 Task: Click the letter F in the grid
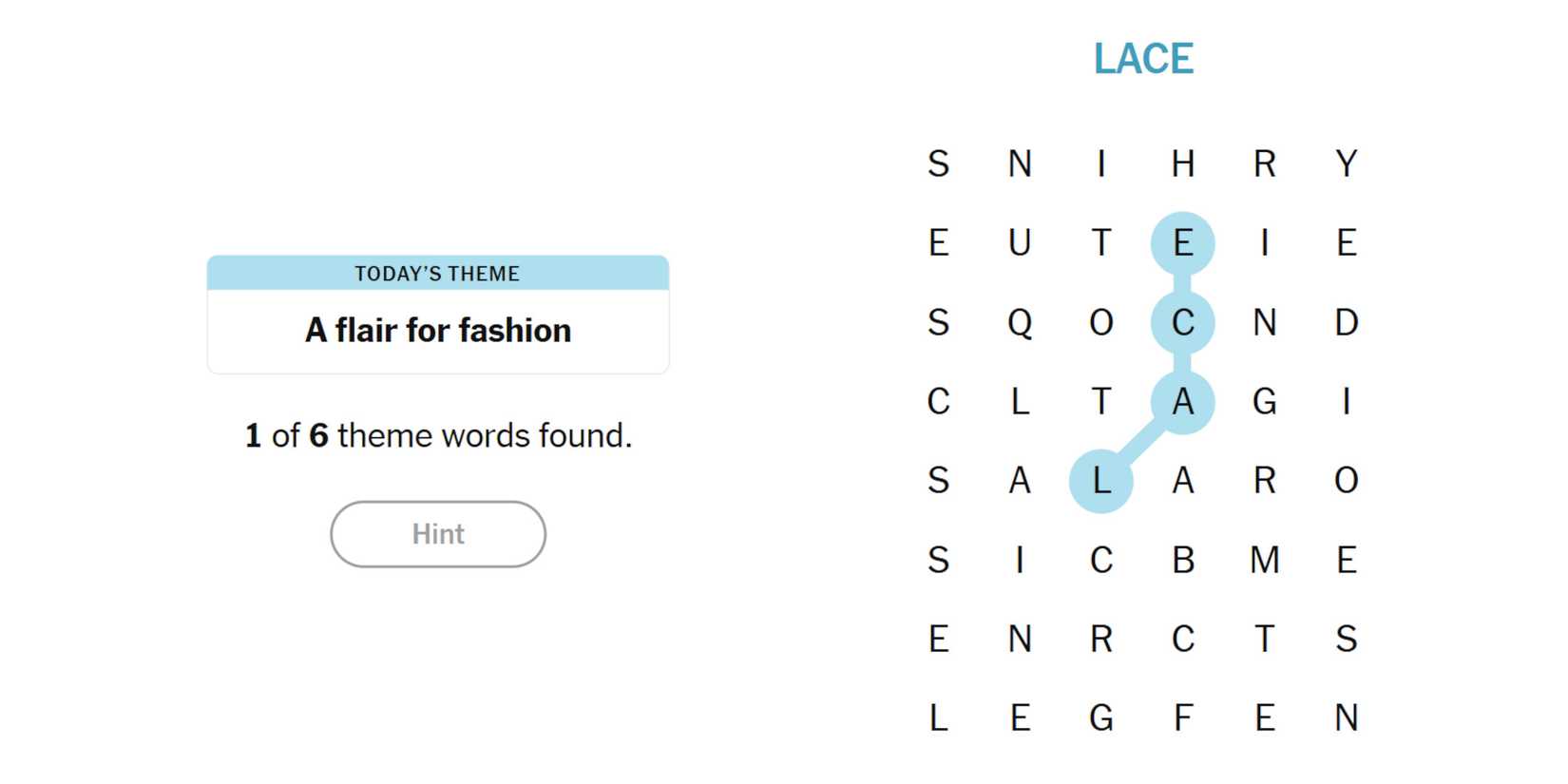1182,718
